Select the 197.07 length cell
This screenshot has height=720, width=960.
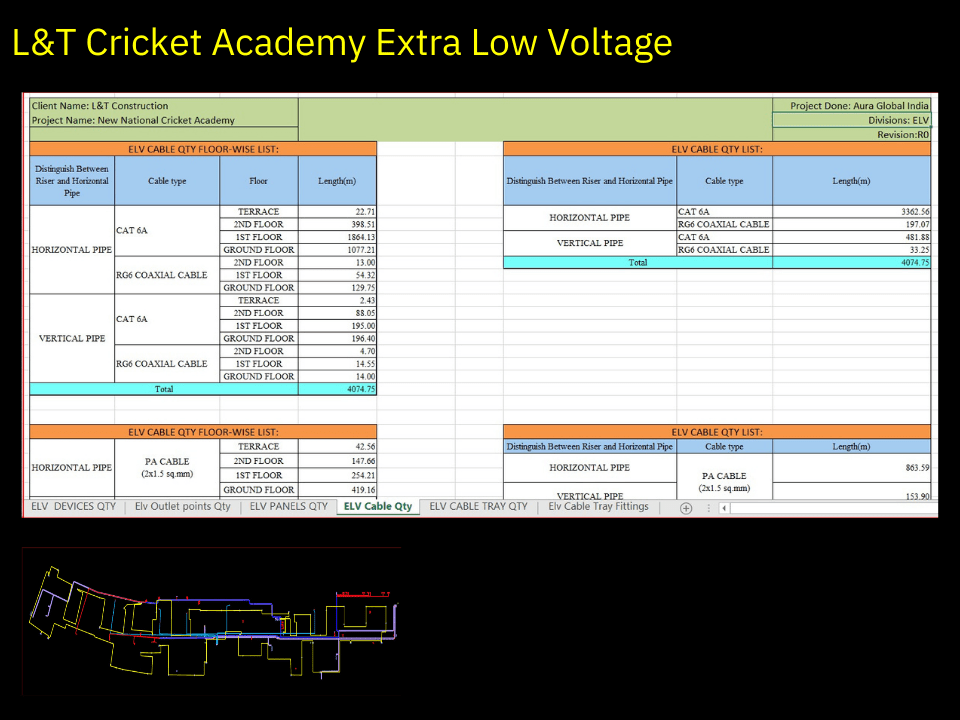tap(852, 224)
